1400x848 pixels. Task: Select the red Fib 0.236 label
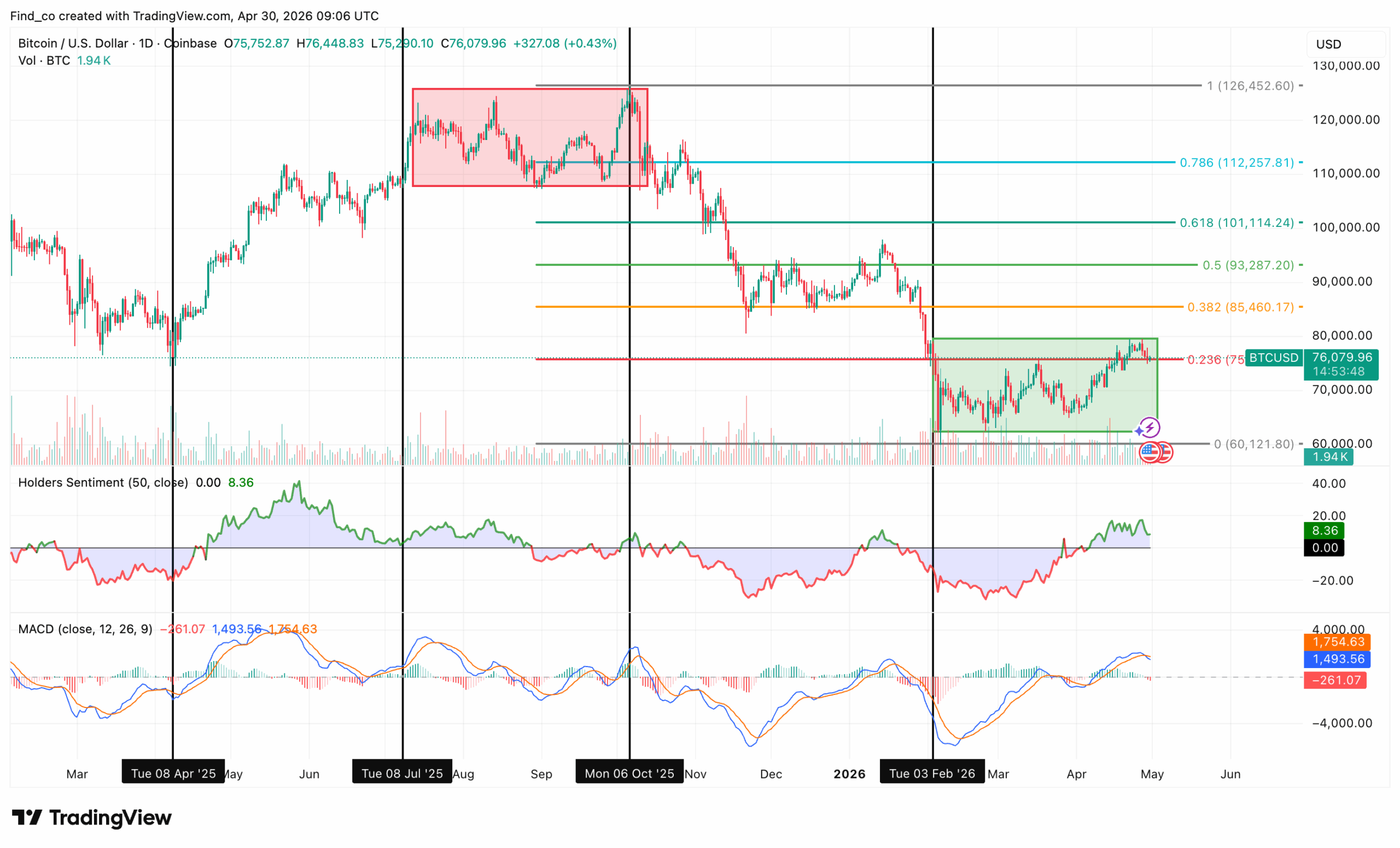1216,360
